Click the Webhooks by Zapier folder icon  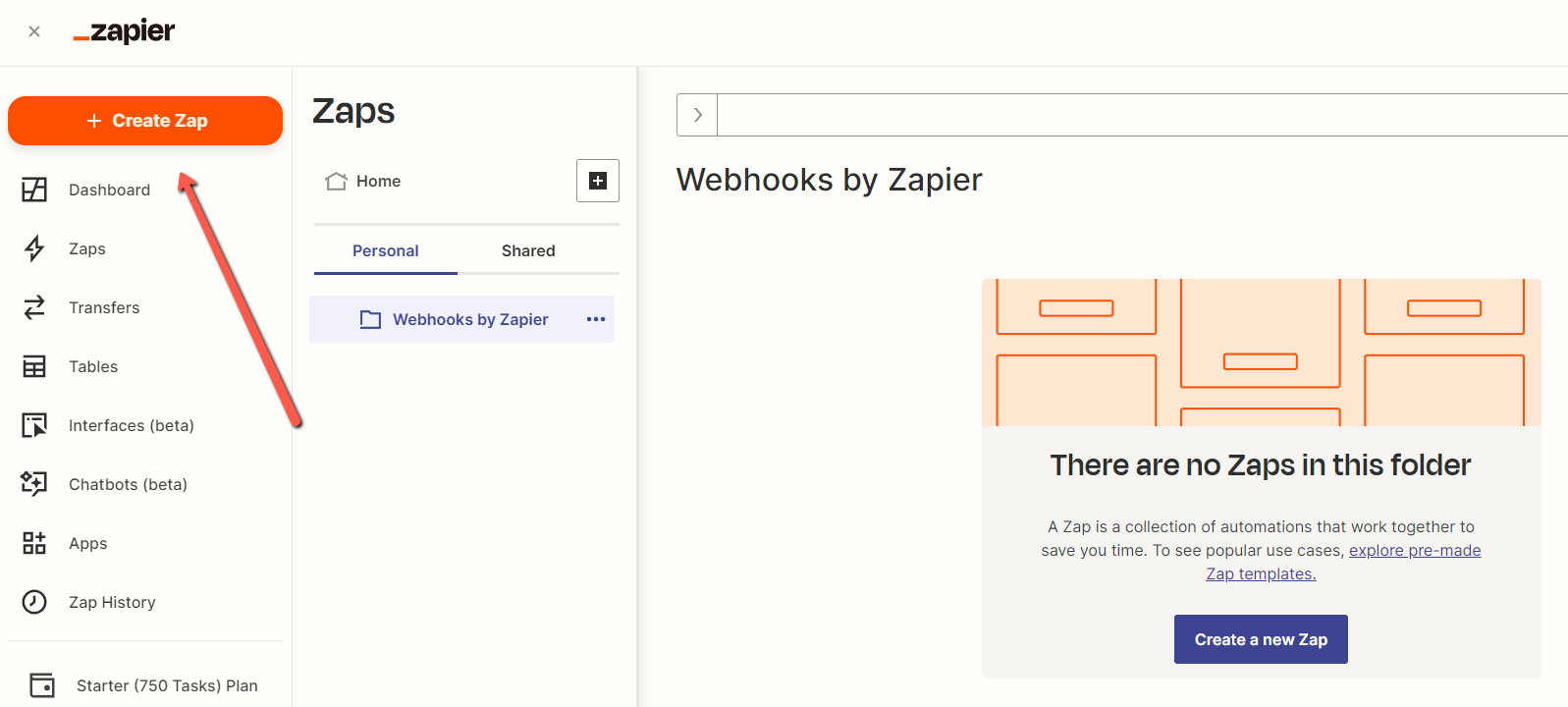point(370,319)
